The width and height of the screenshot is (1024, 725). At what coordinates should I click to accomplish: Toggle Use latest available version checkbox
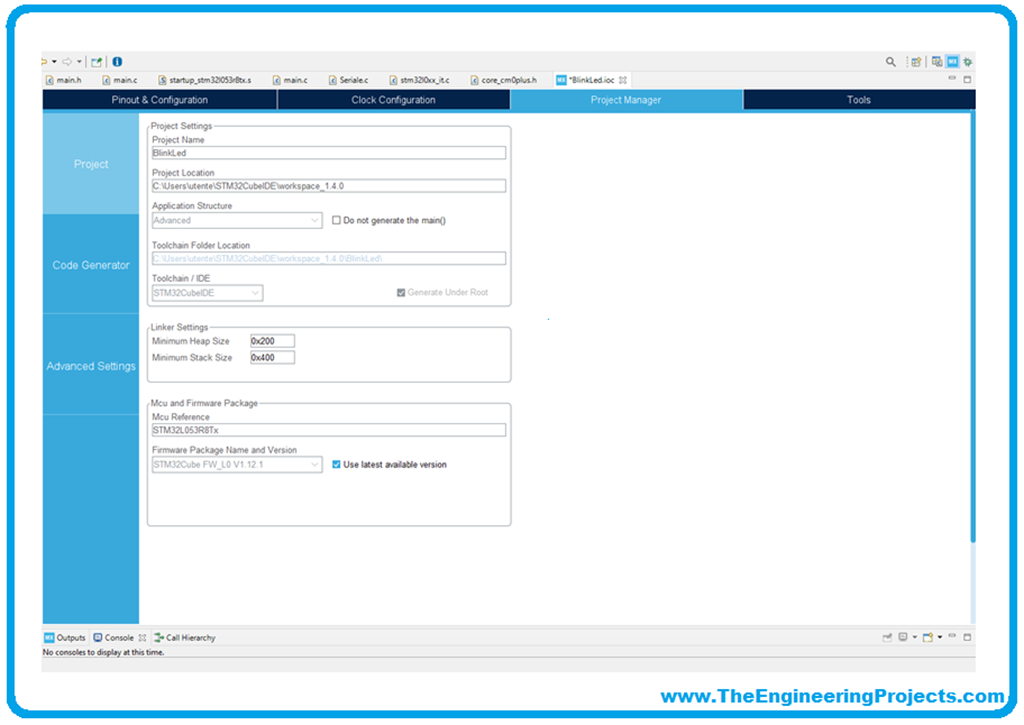tap(336, 464)
